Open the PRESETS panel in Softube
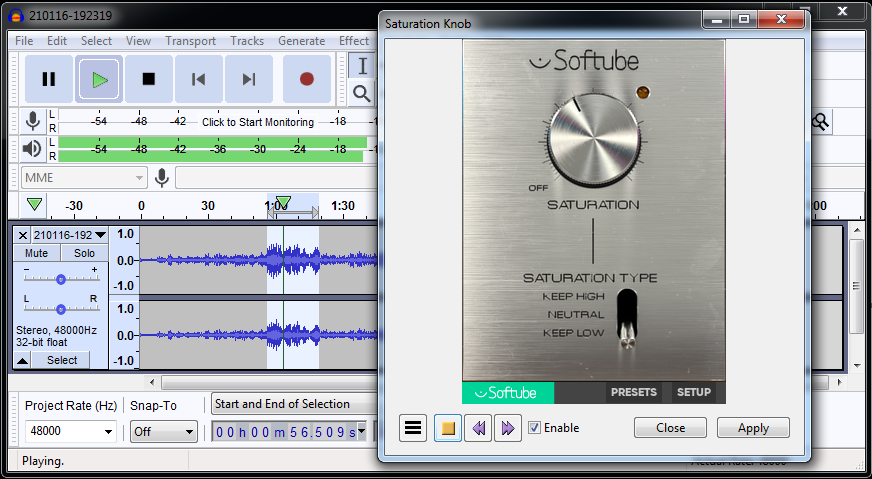This screenshot has height=479, width=872. [633, 392]
